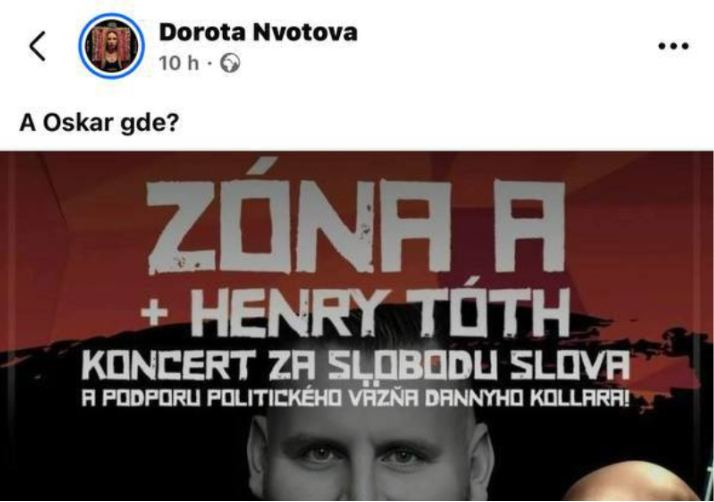Click the "POLITICKÉHO VÄZŇA" subtitle text
Screen dimensions: 714x502
(x=312, y=399)
